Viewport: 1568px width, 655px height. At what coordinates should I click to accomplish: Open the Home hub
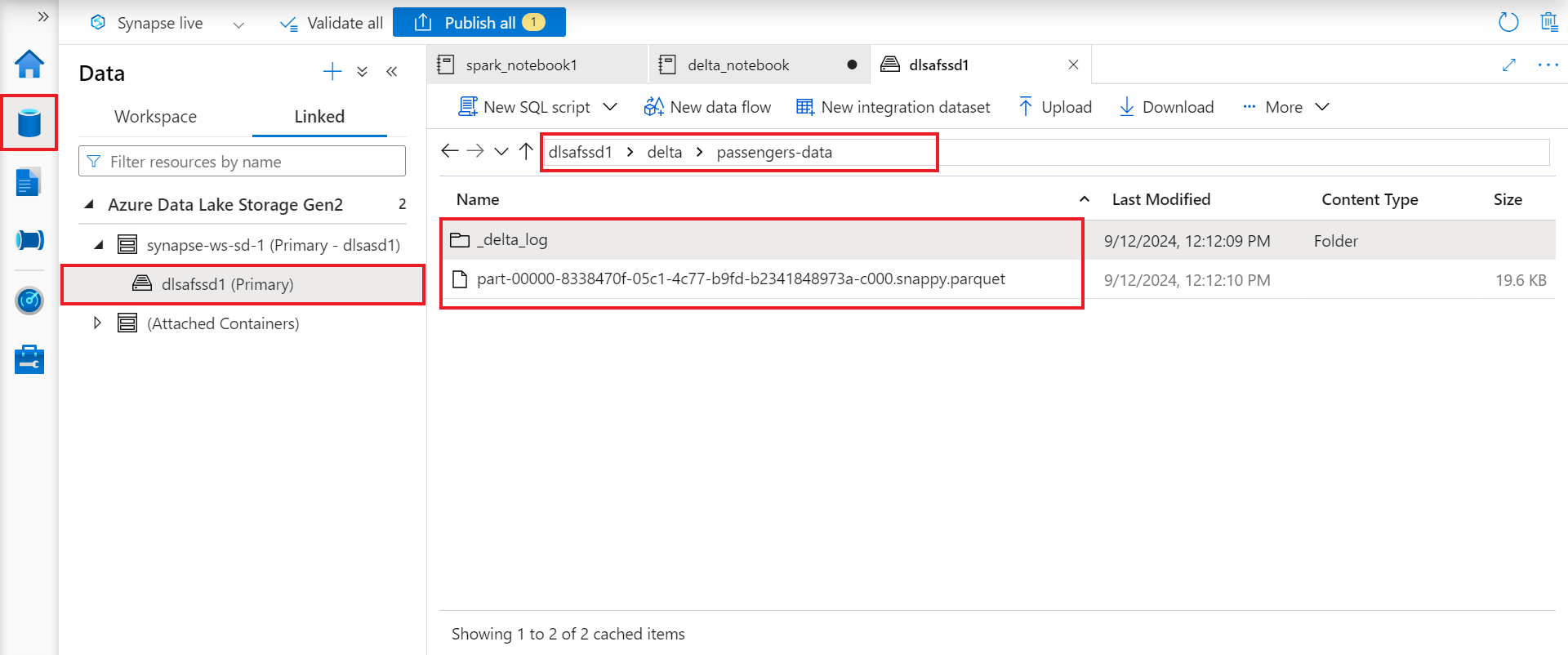coord(29,64)
